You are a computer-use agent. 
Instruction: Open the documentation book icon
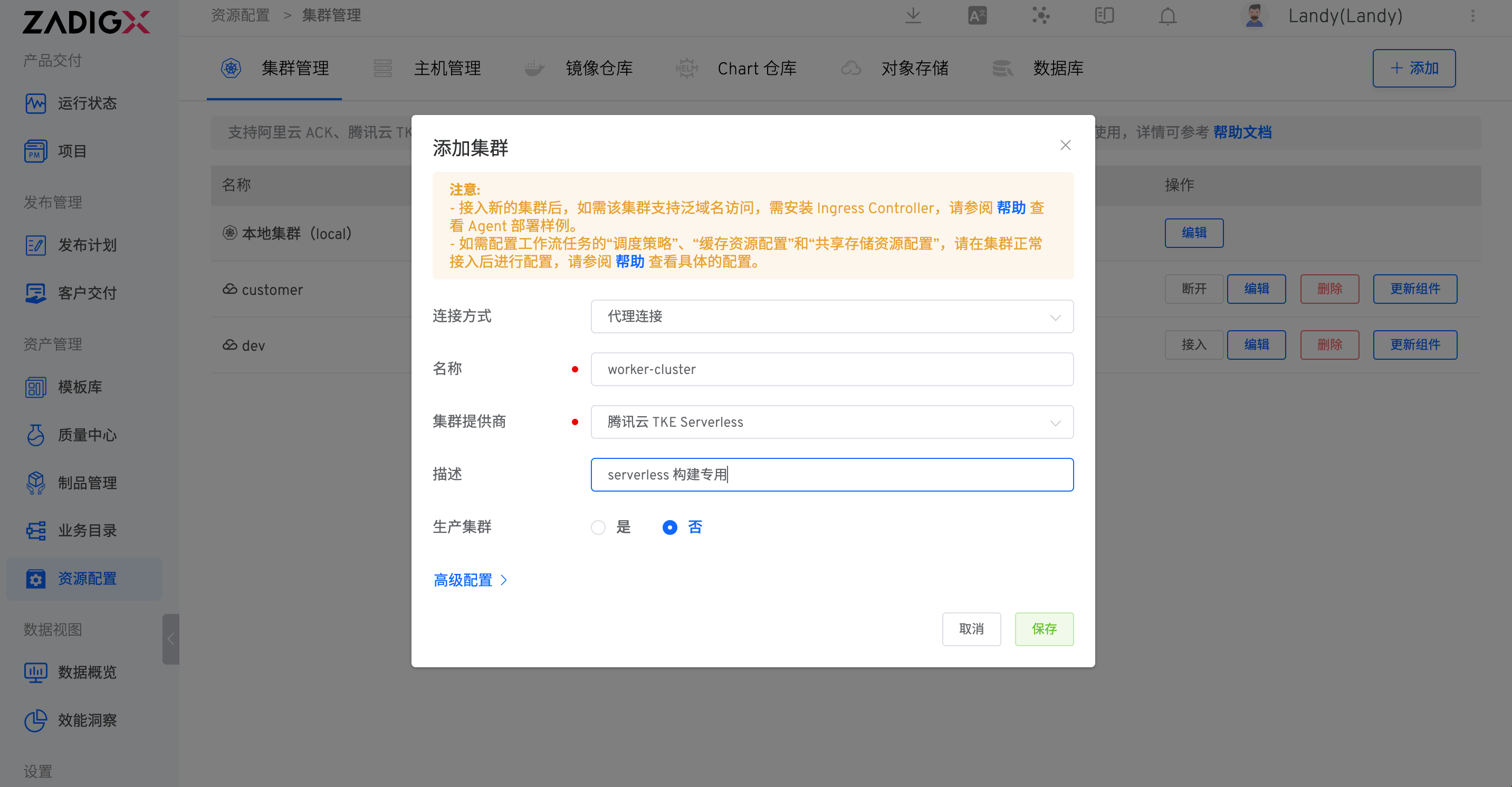[x=1104, y=16]
